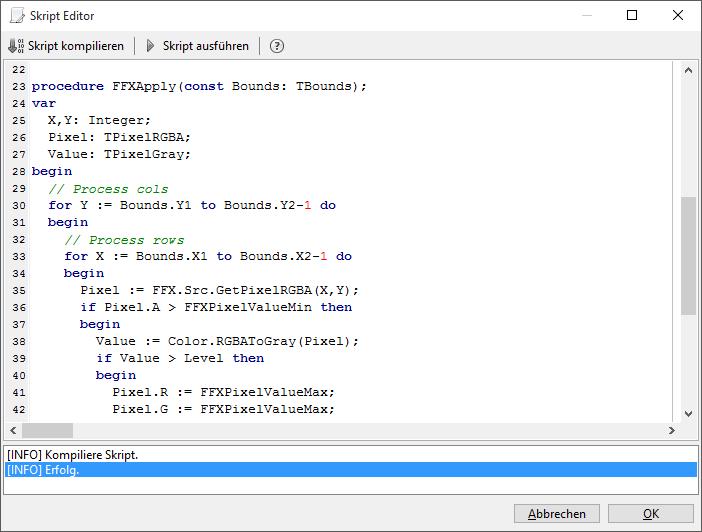Click the Skript Editor window document icon
Image resolution: width=702 pixels, height=532 pixels.
click(x=17, y=16)
